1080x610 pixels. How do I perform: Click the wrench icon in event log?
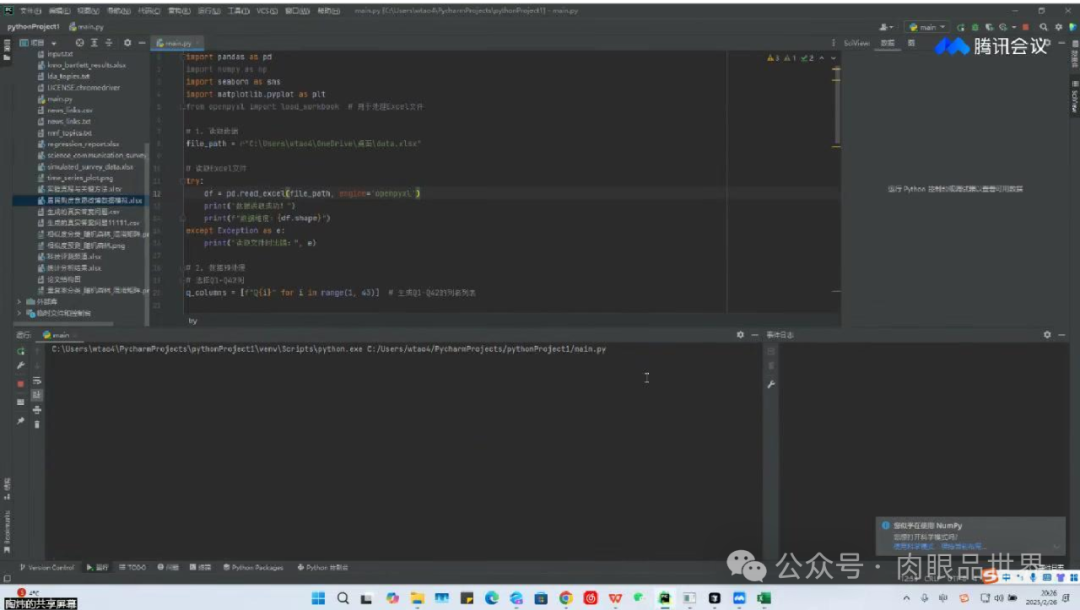(x=771, y=384)
